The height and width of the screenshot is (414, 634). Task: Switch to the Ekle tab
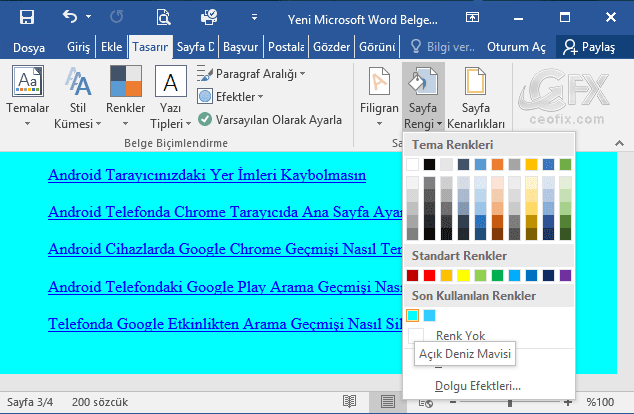click(x=111, y=47)
